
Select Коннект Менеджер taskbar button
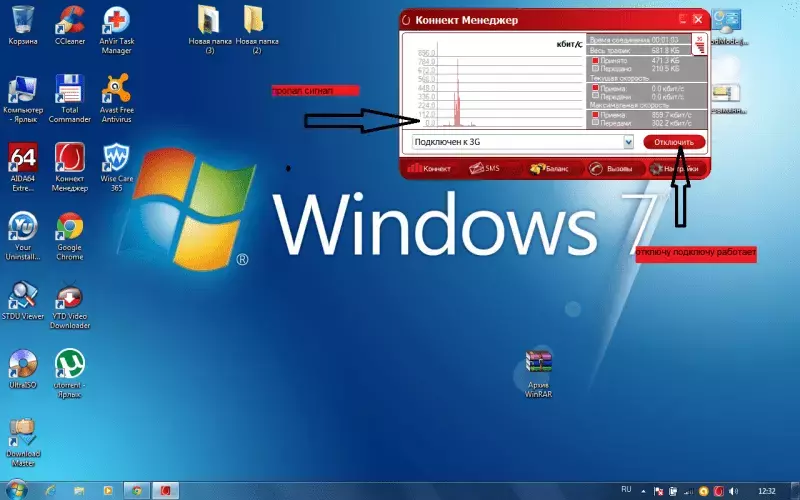[165, 491]
